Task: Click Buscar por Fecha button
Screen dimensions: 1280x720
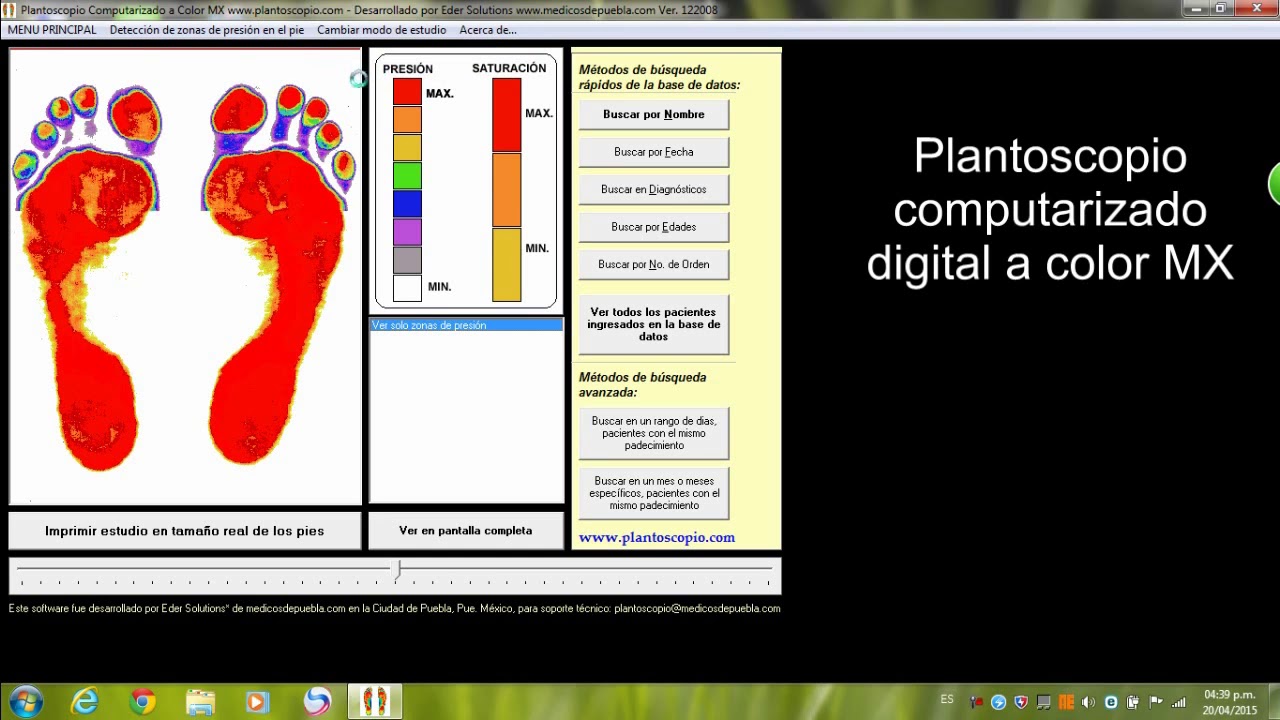Action: [654, 152]
